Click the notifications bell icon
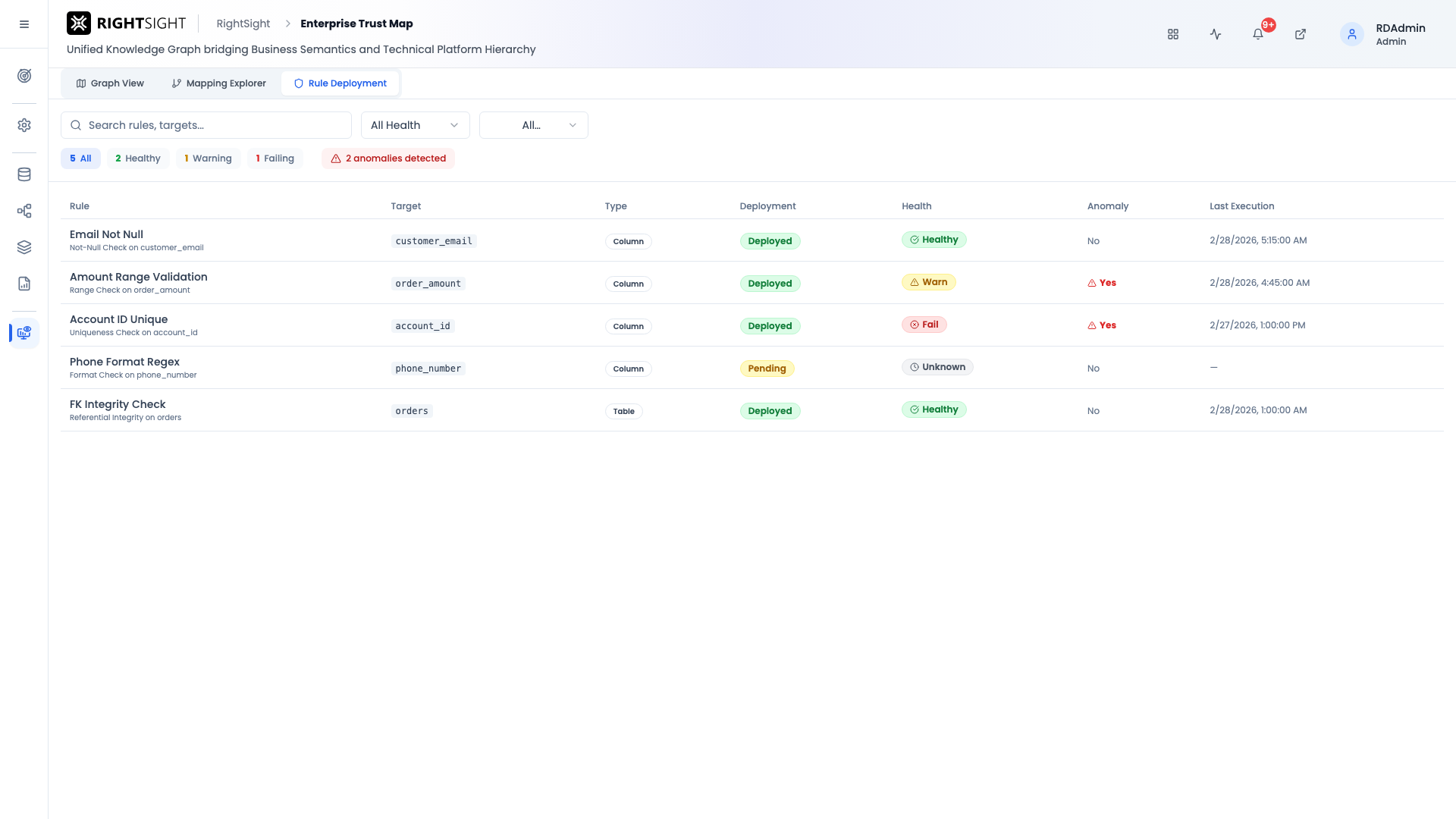Image resolution: width=1456 pixels, height=819 pixels. coord(1258,34)
